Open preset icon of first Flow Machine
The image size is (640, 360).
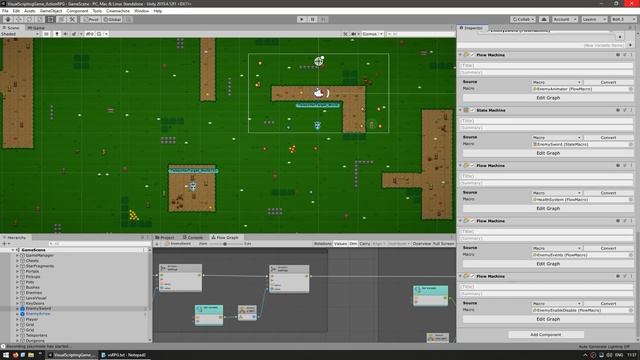(625, 55)
